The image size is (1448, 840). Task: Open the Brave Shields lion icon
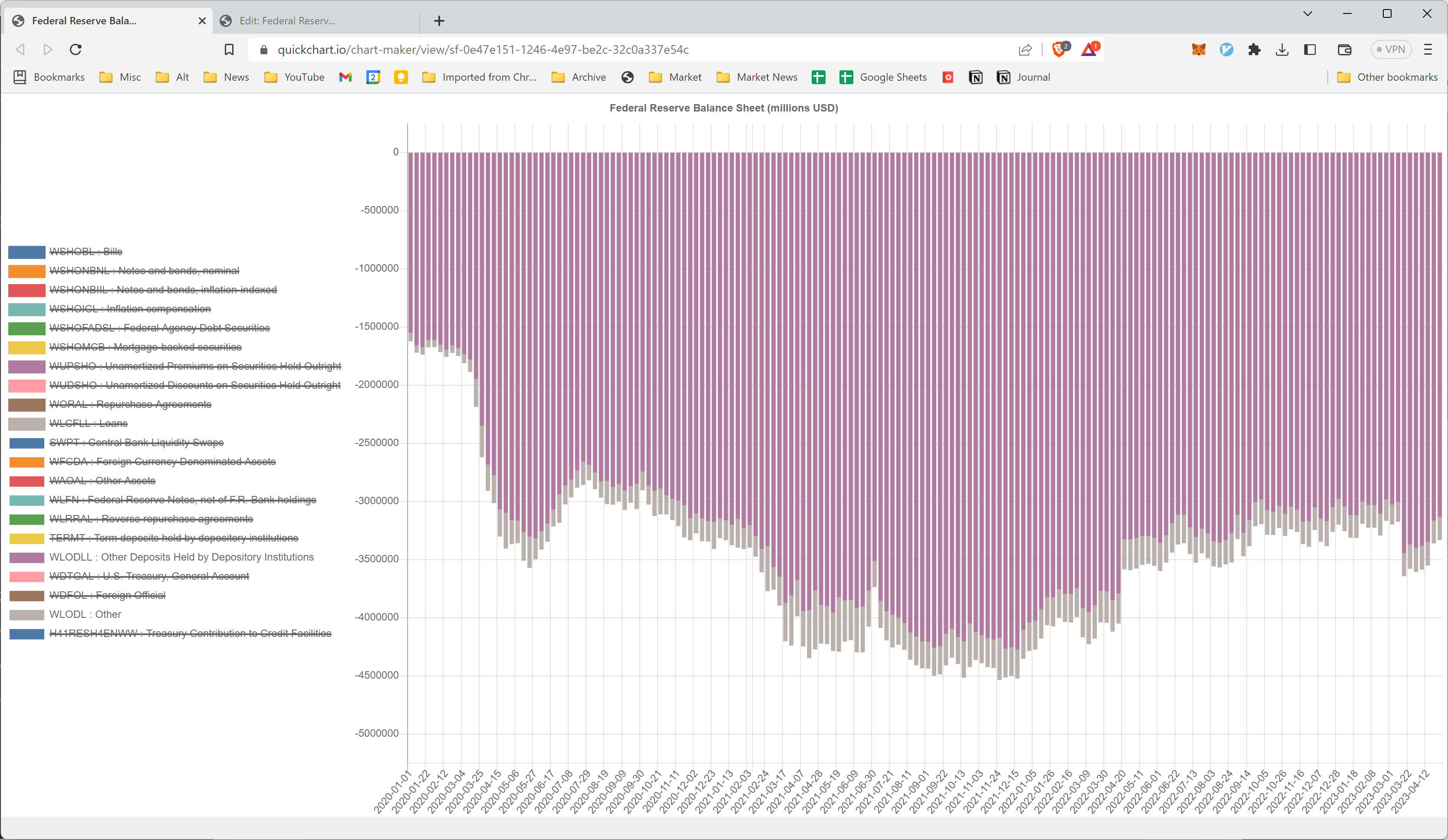(x=1059, y=49)
